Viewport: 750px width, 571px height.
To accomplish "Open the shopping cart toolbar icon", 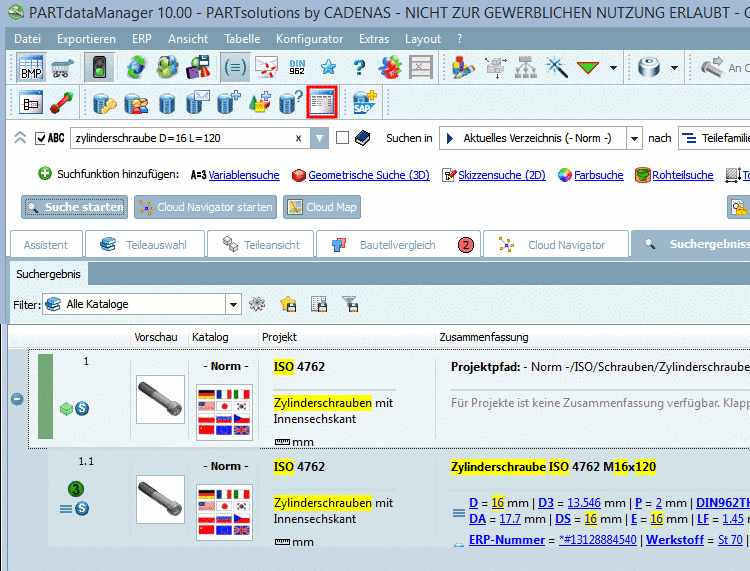I will click(63, 68).
